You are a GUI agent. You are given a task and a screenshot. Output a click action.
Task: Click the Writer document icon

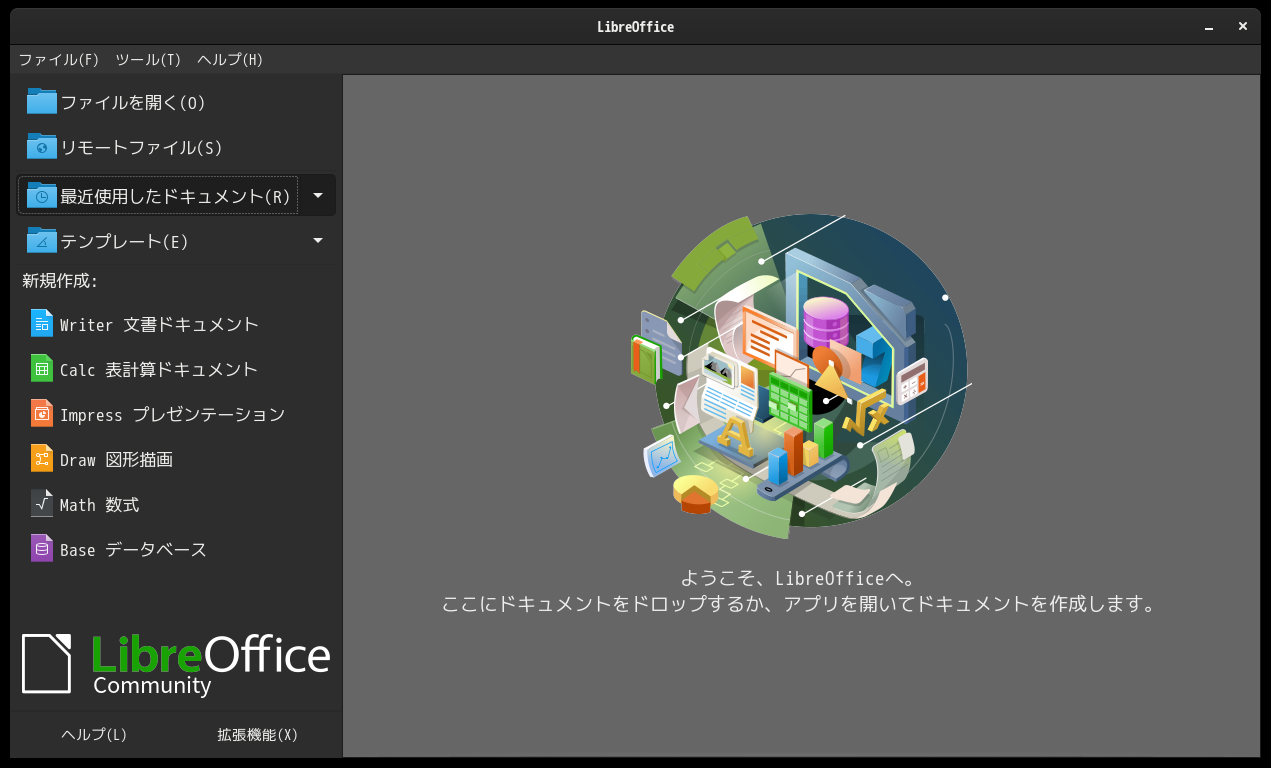(42, 323)
